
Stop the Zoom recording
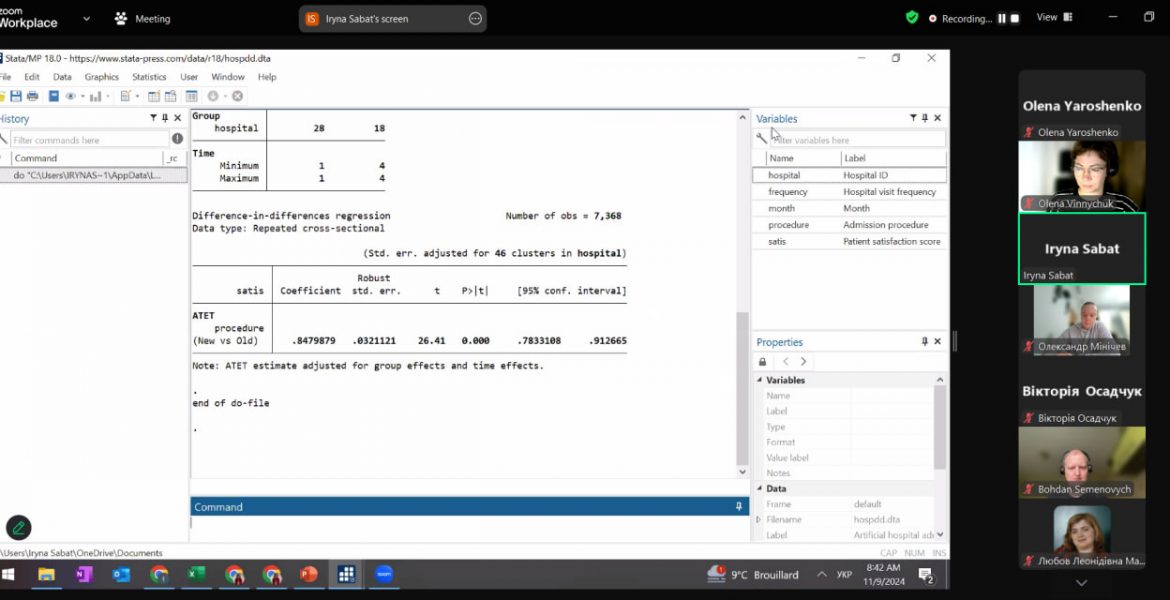coord(1015,19)
